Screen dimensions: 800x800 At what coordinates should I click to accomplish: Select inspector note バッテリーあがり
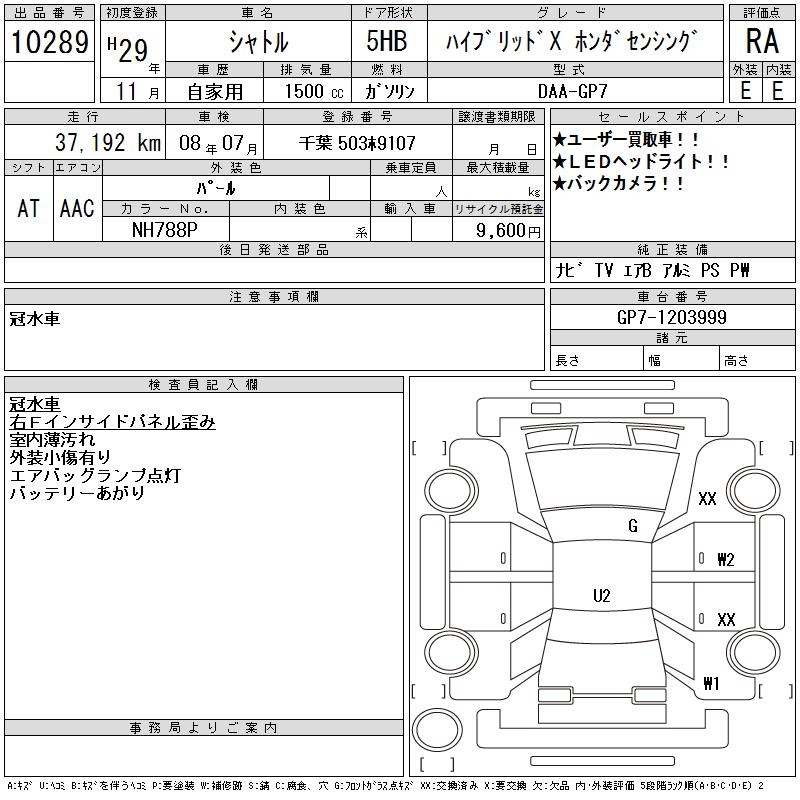click(x=77, y=493)
